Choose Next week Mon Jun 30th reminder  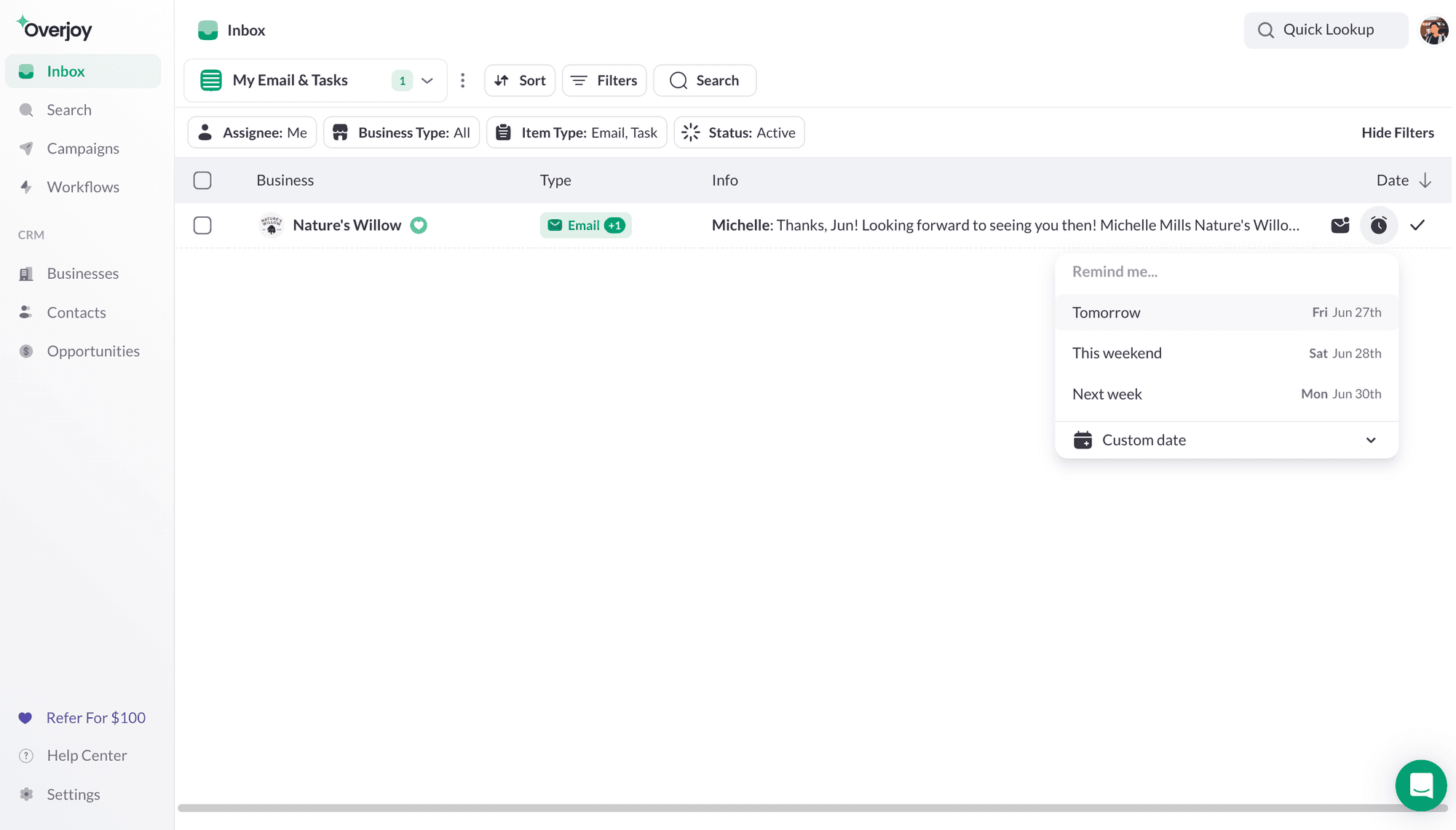click(1227, 394)
